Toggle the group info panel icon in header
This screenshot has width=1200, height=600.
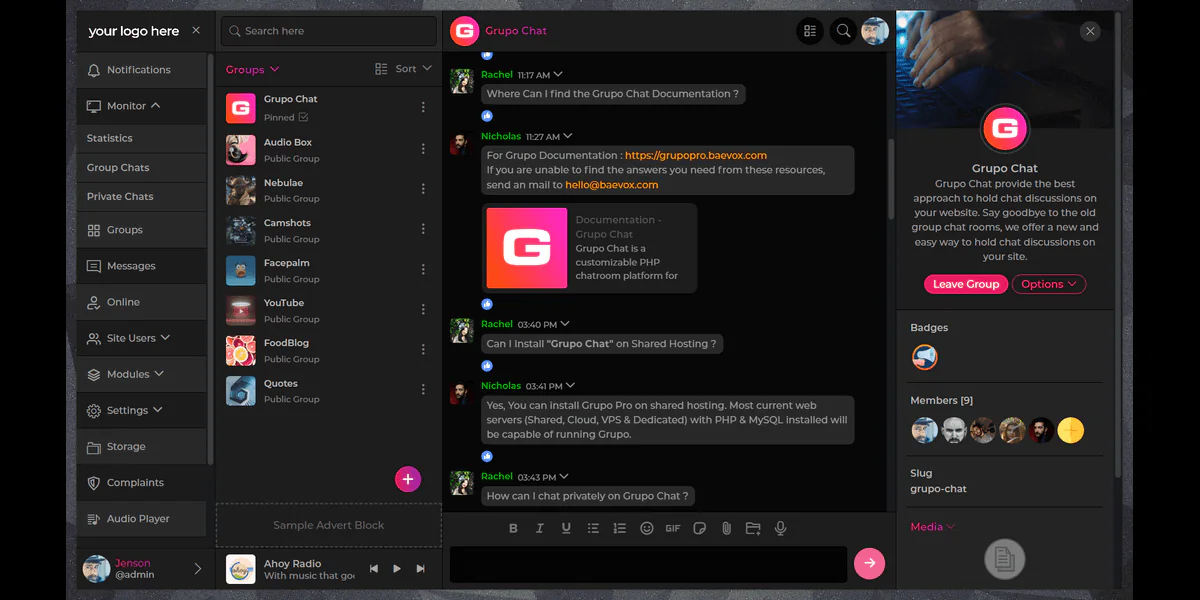[x=810, y=31]
